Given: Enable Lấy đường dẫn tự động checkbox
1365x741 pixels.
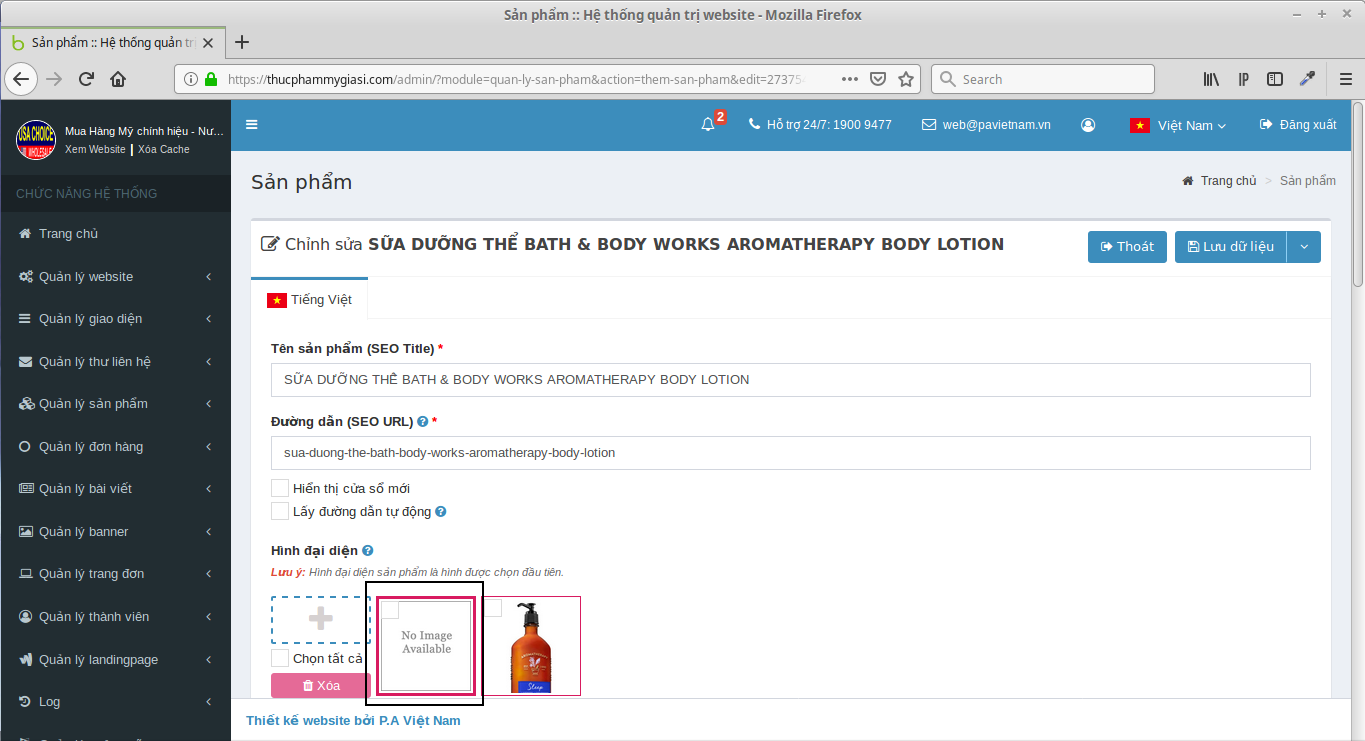Looking at the screenshot, I should (280, 511).
